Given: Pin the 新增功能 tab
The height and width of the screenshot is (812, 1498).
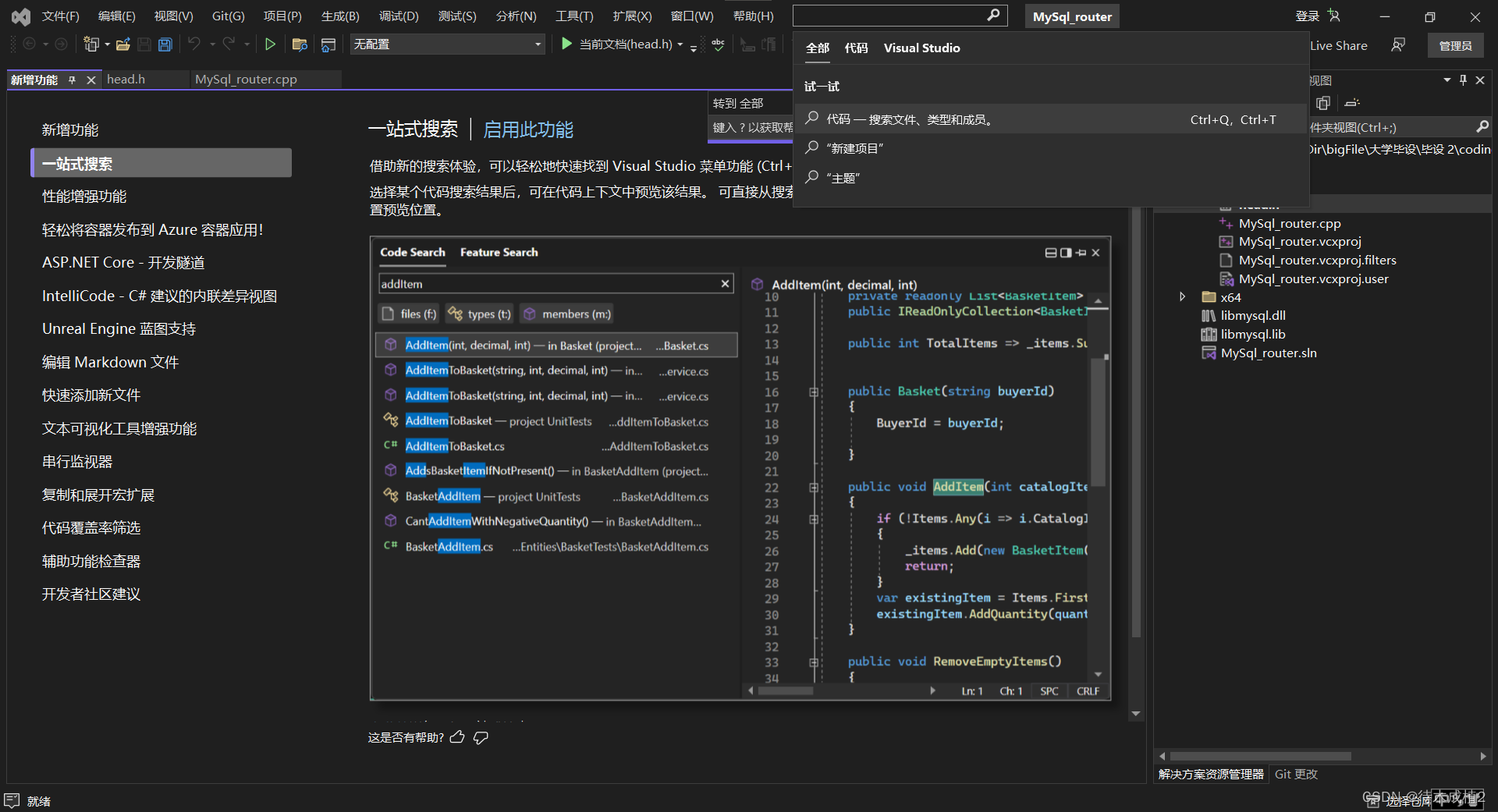Looking at the screenshot, I should click(73, 80).
